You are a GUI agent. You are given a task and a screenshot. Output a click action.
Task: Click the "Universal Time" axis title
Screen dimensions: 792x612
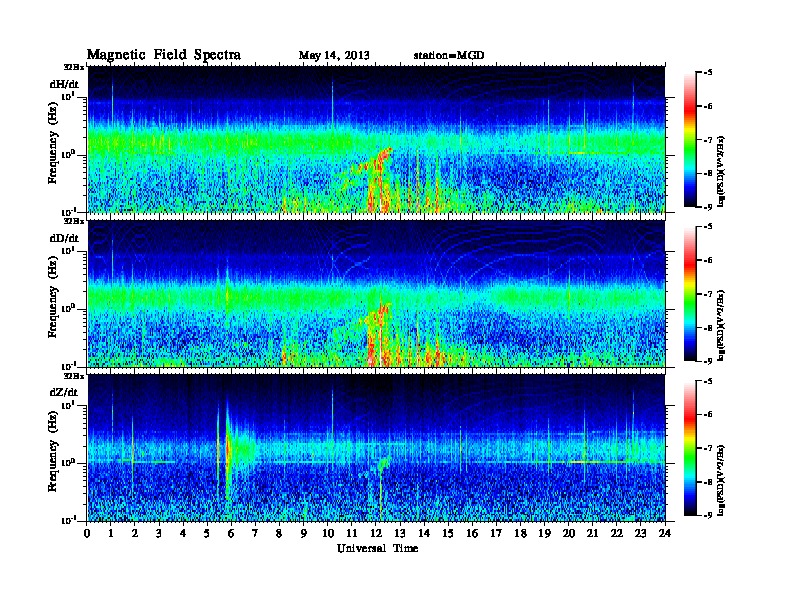click(x=377, y=548)
